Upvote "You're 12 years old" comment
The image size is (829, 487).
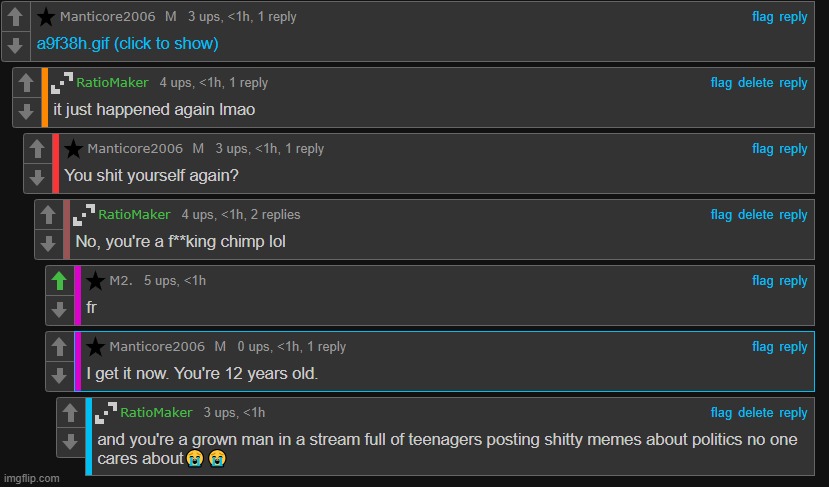click(59, 347)
